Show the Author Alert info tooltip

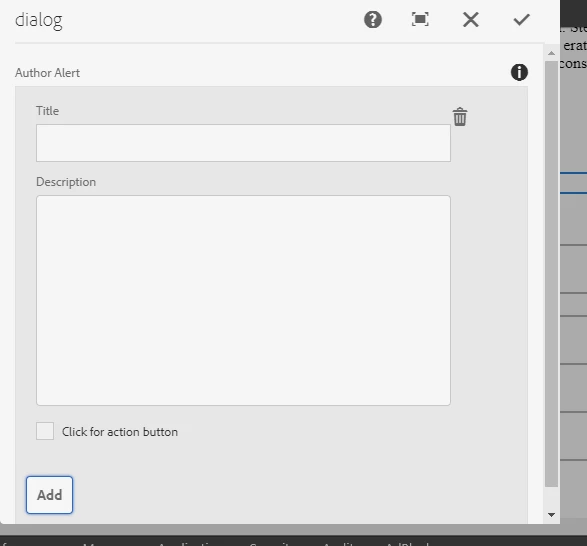(x=519, y=72)
